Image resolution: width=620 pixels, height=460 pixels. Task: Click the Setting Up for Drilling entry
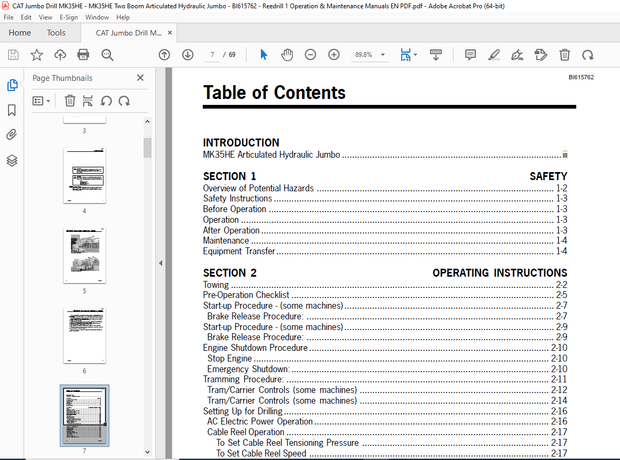pyautogui.click(x=385, y=411)
